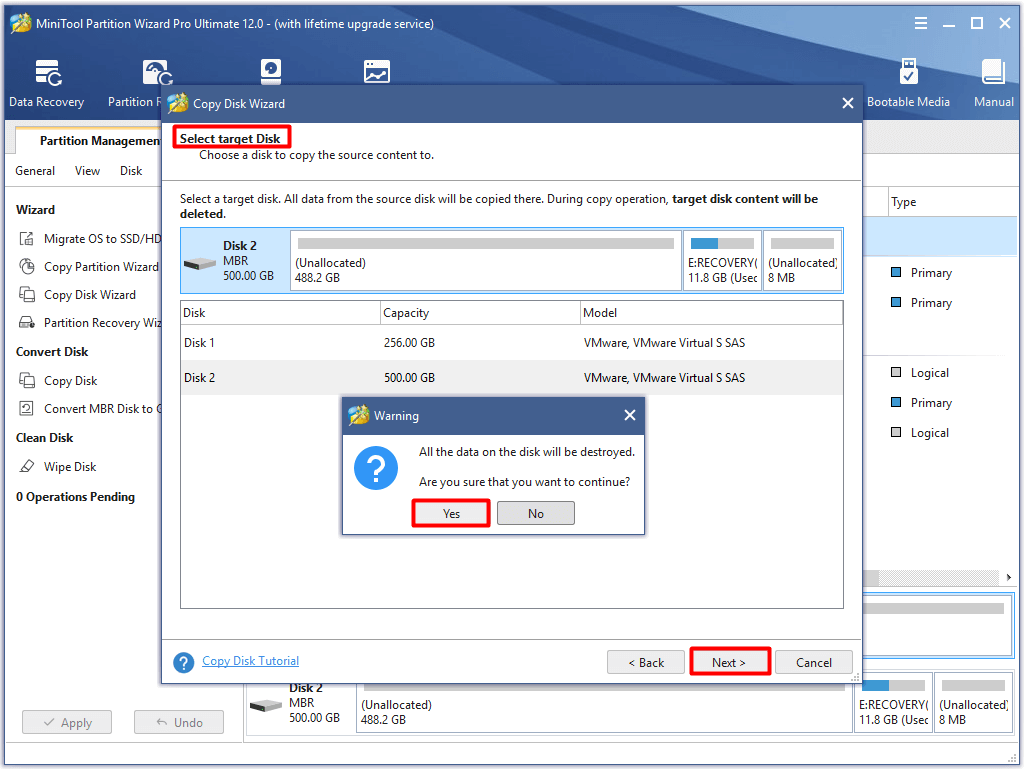Click the scroll right arrow of partition list

pyautogui.click(x=1008, y=577)
